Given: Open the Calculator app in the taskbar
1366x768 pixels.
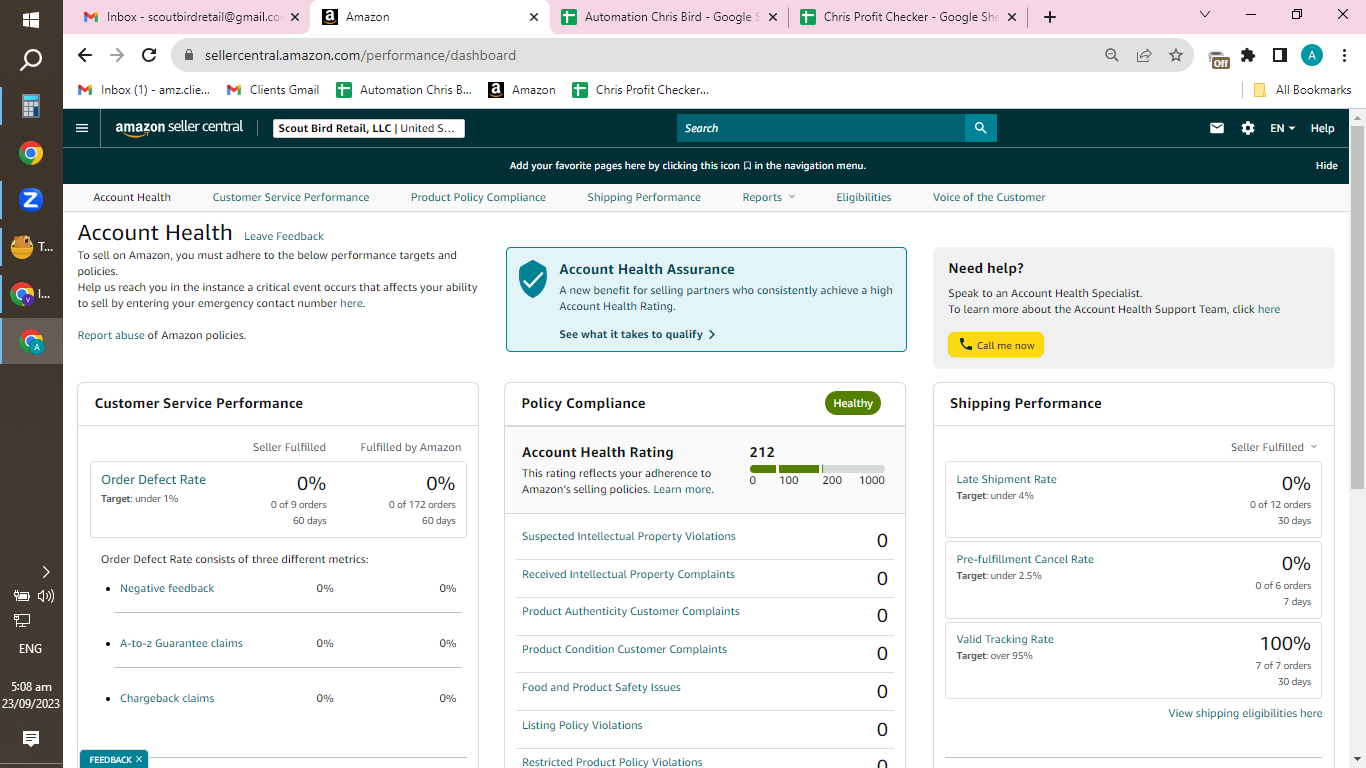Looking at the screenshot, I should tap(31, 106).
